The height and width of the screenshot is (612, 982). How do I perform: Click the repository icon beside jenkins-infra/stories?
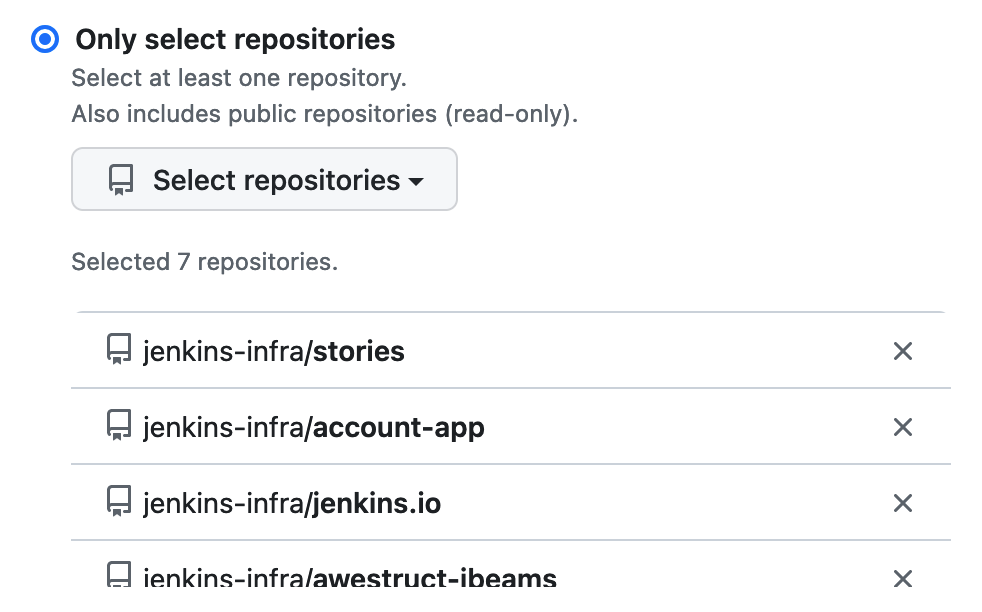tap(119, 349)
